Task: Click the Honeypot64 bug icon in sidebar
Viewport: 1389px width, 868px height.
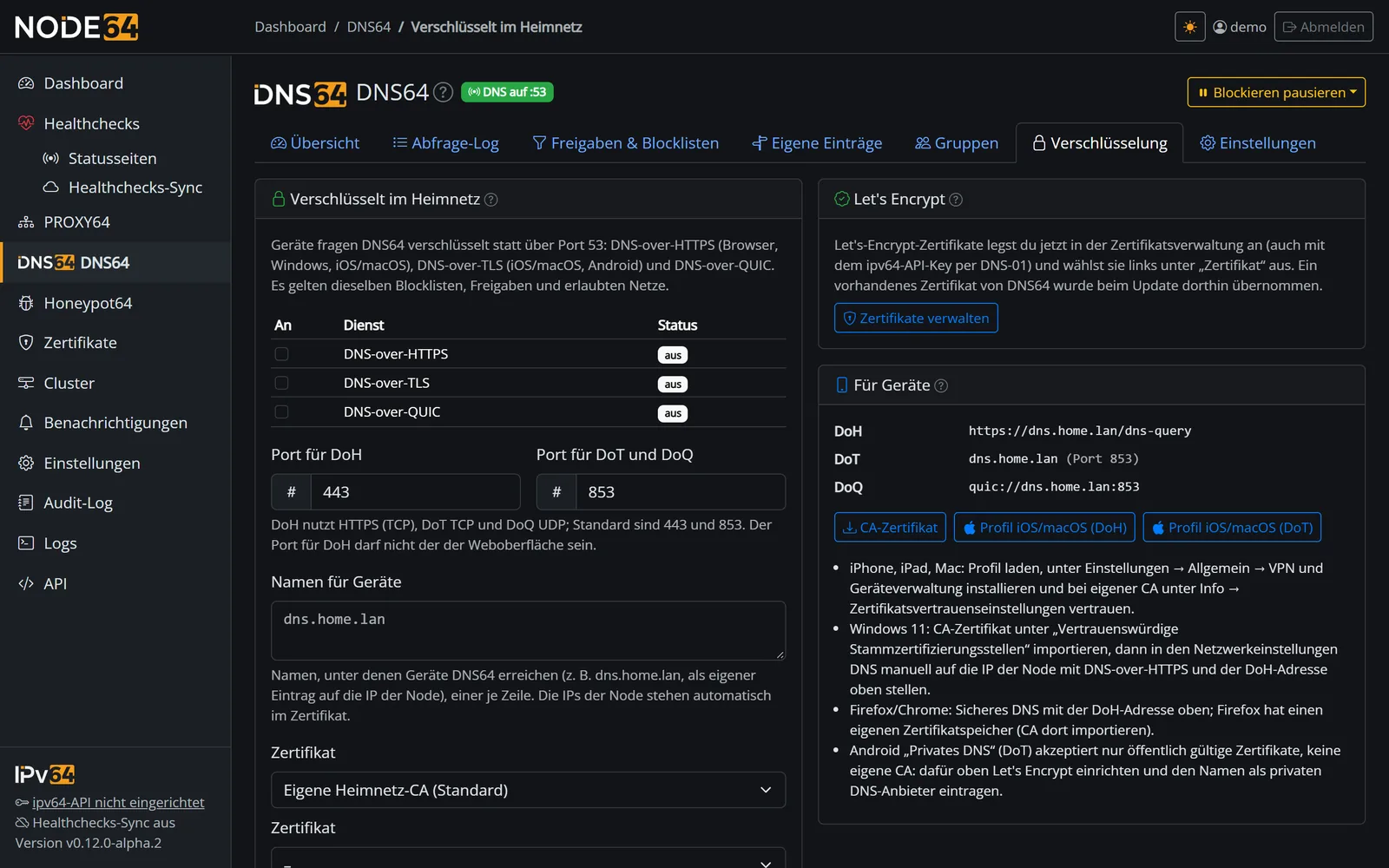Action: click(26, 303)
